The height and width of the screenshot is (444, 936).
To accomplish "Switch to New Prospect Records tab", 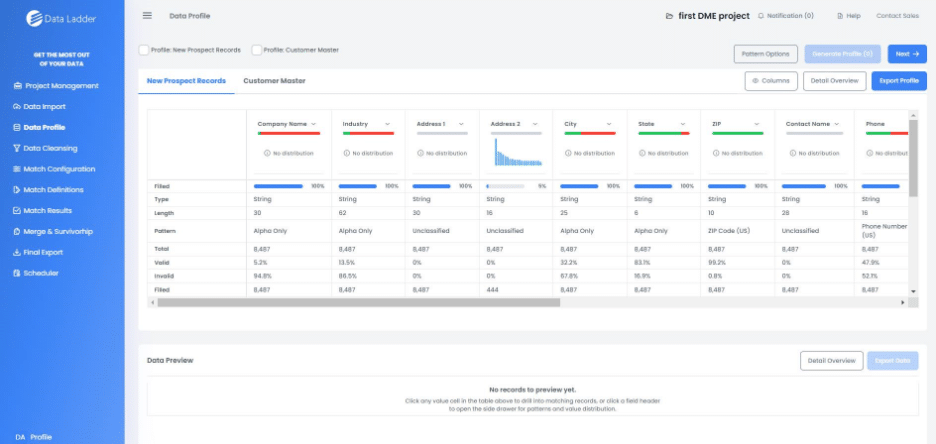I will 186,81.
